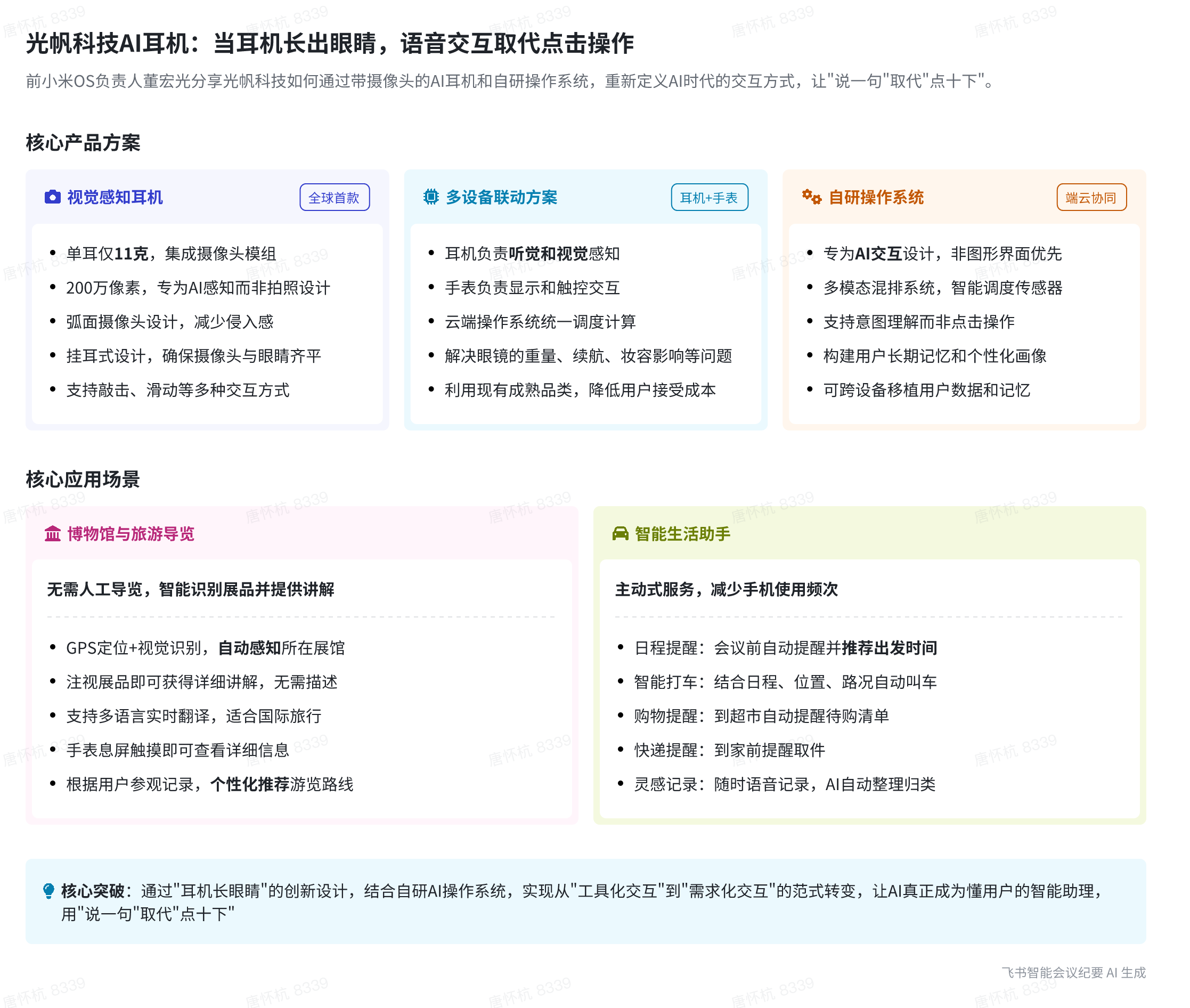Screen dimensions: 1190x1008
Task: Click the 博物馆与旅游导览 card title
Action: coord(131,534)
